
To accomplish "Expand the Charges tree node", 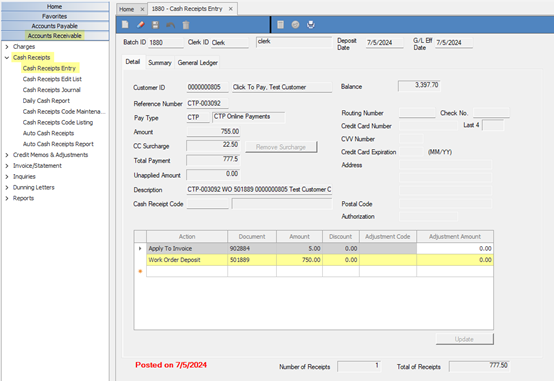I will (7, 47).
